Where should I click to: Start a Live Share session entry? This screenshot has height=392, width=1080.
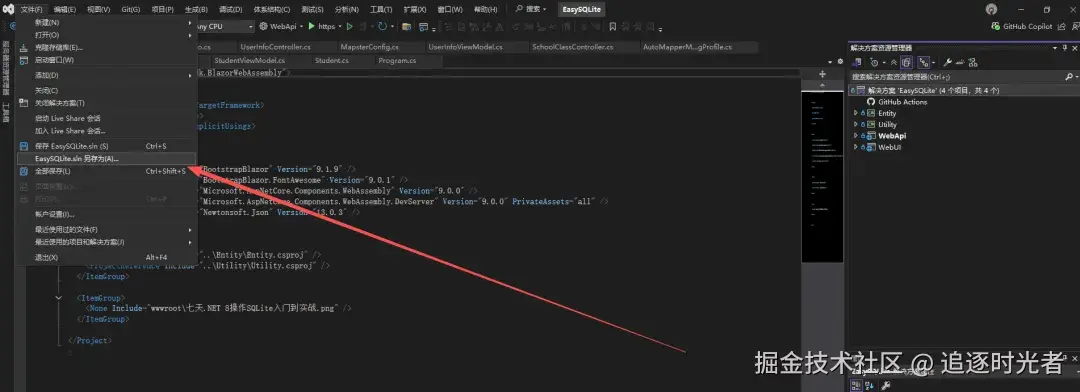[106, 118]
